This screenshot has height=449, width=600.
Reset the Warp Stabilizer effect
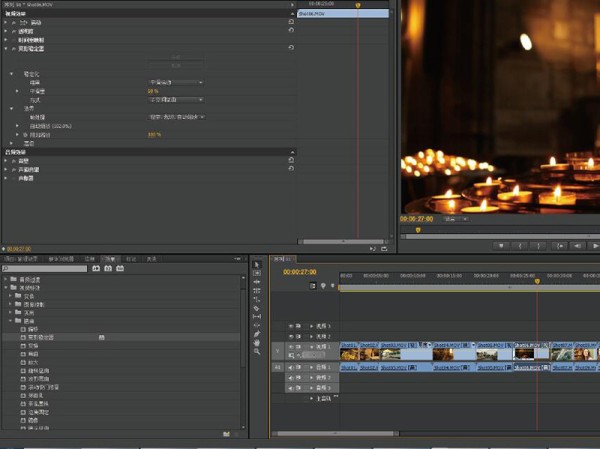[x=291, y=48]
